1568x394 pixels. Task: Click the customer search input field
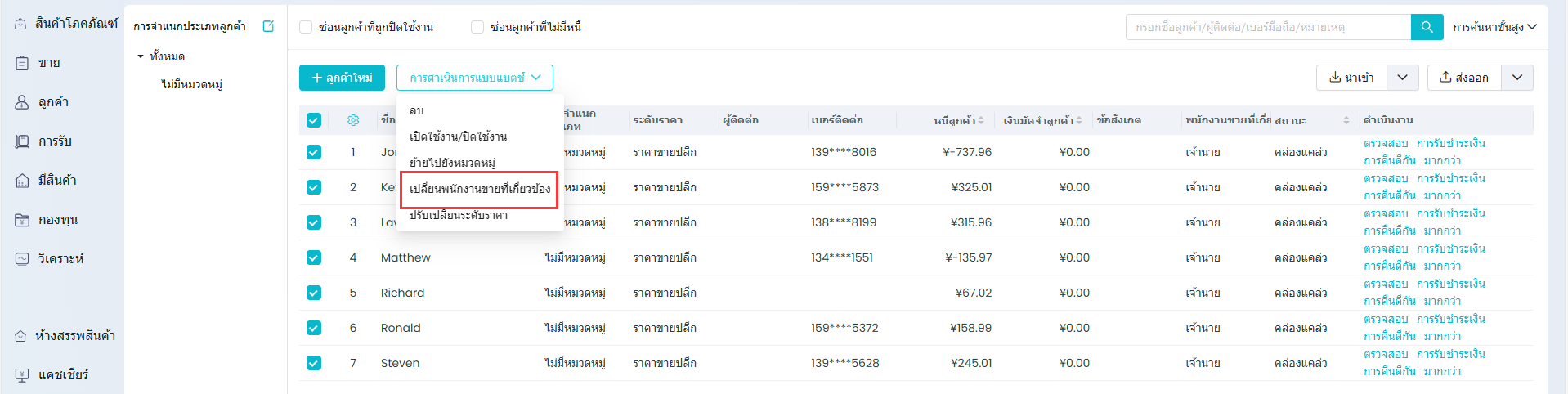click(1268, 27)
